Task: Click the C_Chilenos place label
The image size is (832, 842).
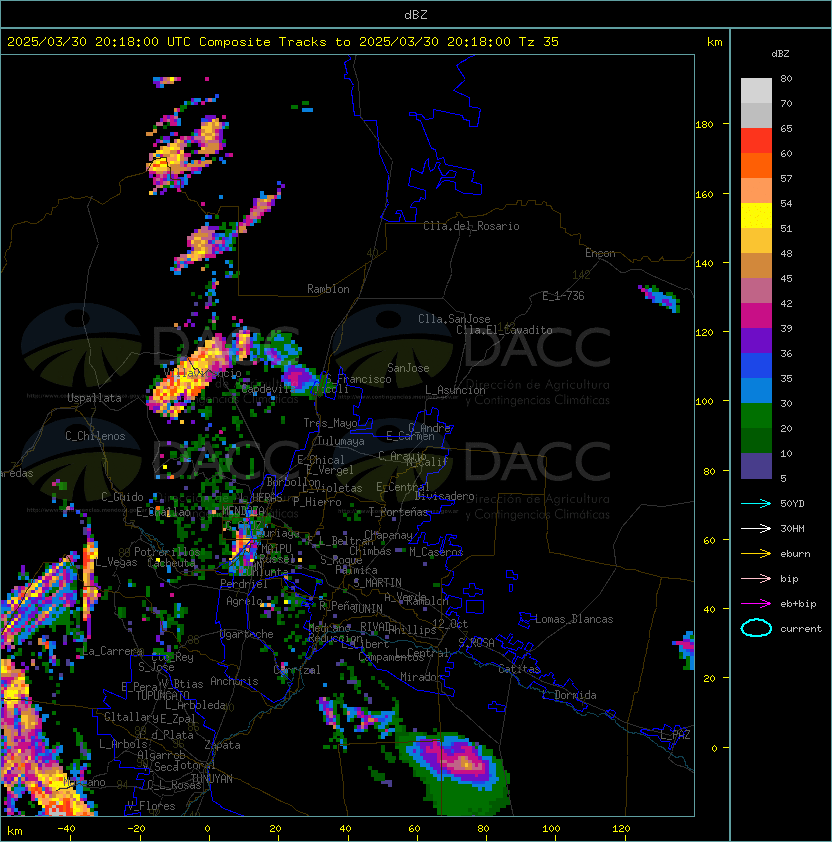Action: pos(95,436)
